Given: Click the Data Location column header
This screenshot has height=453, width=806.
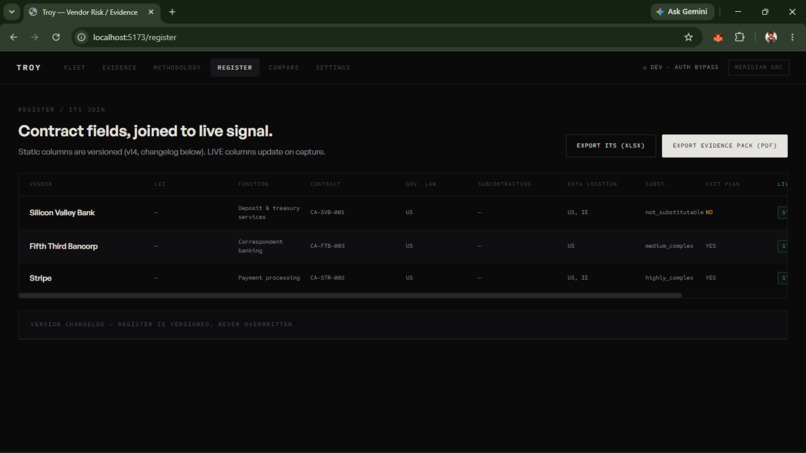Looking at the screenshot, I should [592, 184].
